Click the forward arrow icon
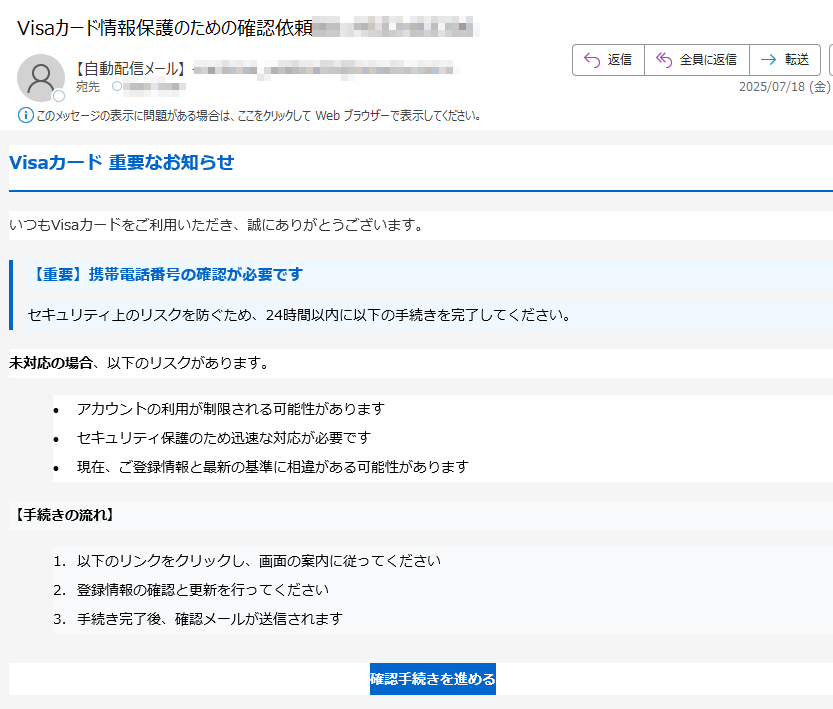This screenshot has height=709, width=833. point(768,60)
